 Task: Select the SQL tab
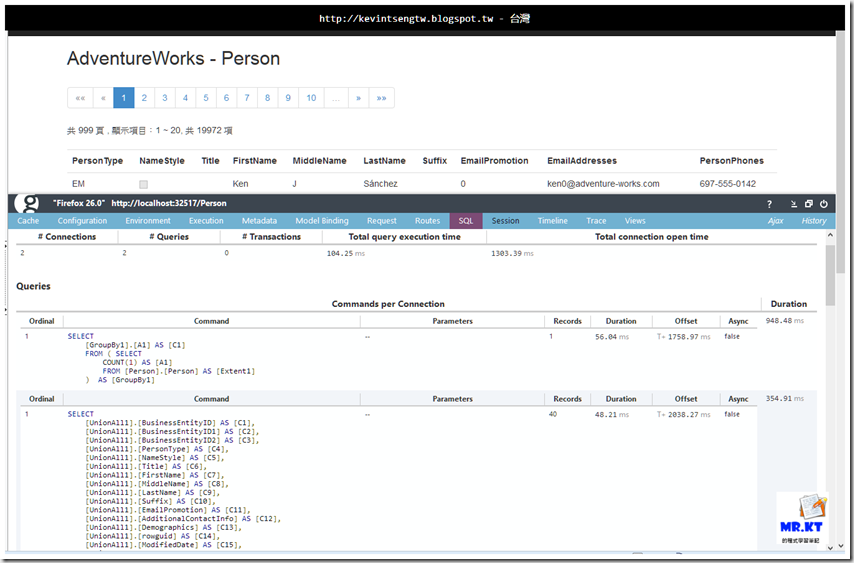(x=466, y=221)
